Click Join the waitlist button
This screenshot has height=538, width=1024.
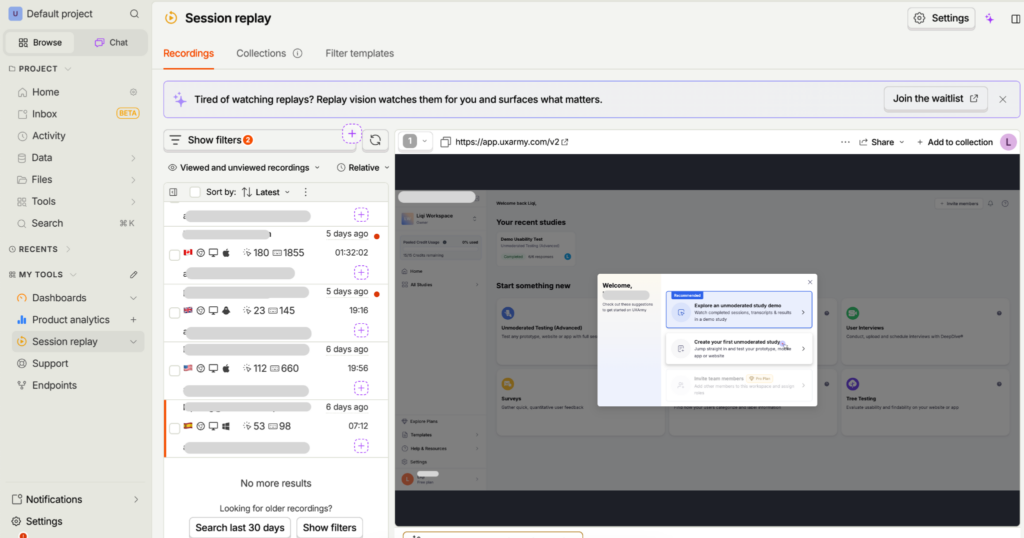pyautogui.click(x=935, y=99)
